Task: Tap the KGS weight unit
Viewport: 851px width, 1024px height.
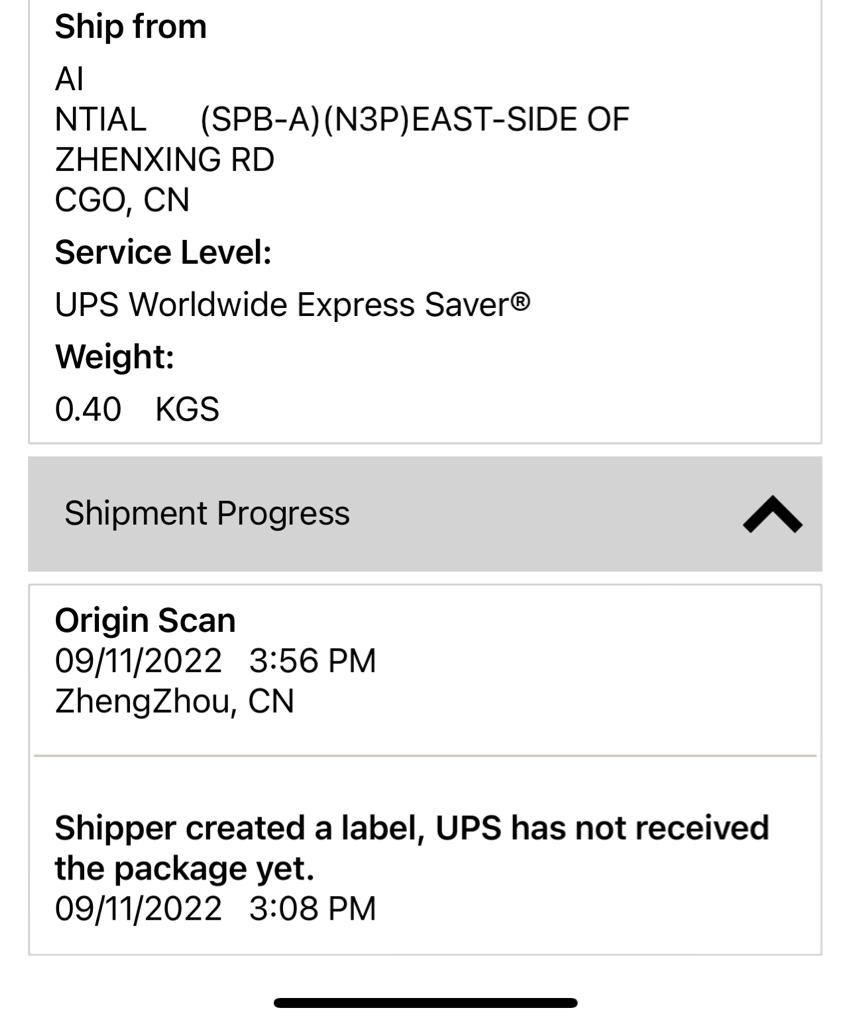Action: (187, 409)
